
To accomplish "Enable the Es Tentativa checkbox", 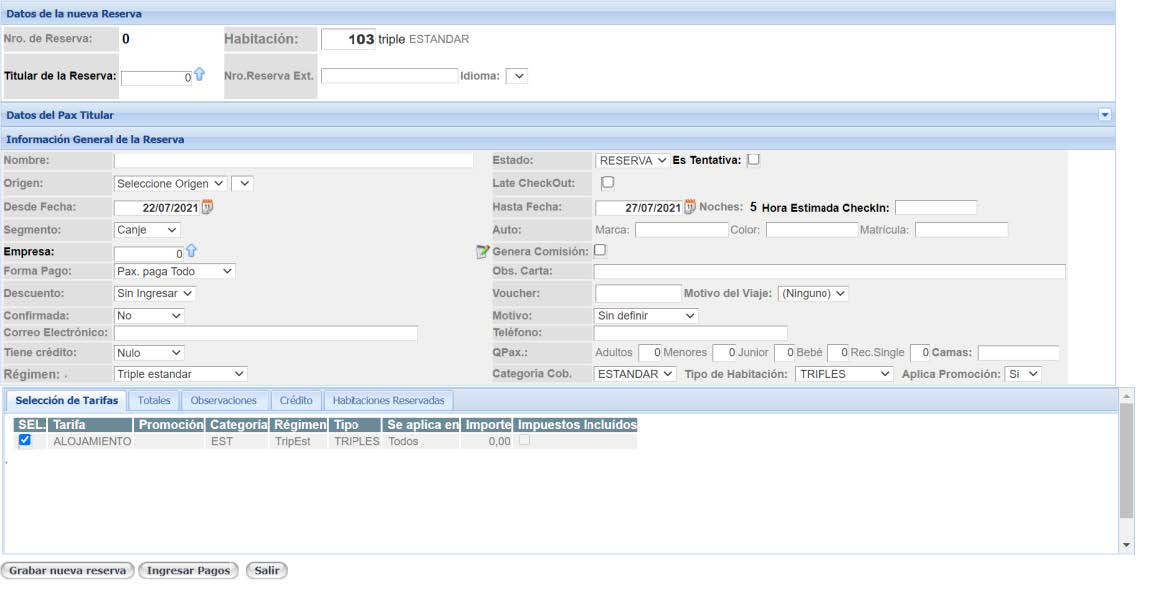I will (x=754, y=160).
